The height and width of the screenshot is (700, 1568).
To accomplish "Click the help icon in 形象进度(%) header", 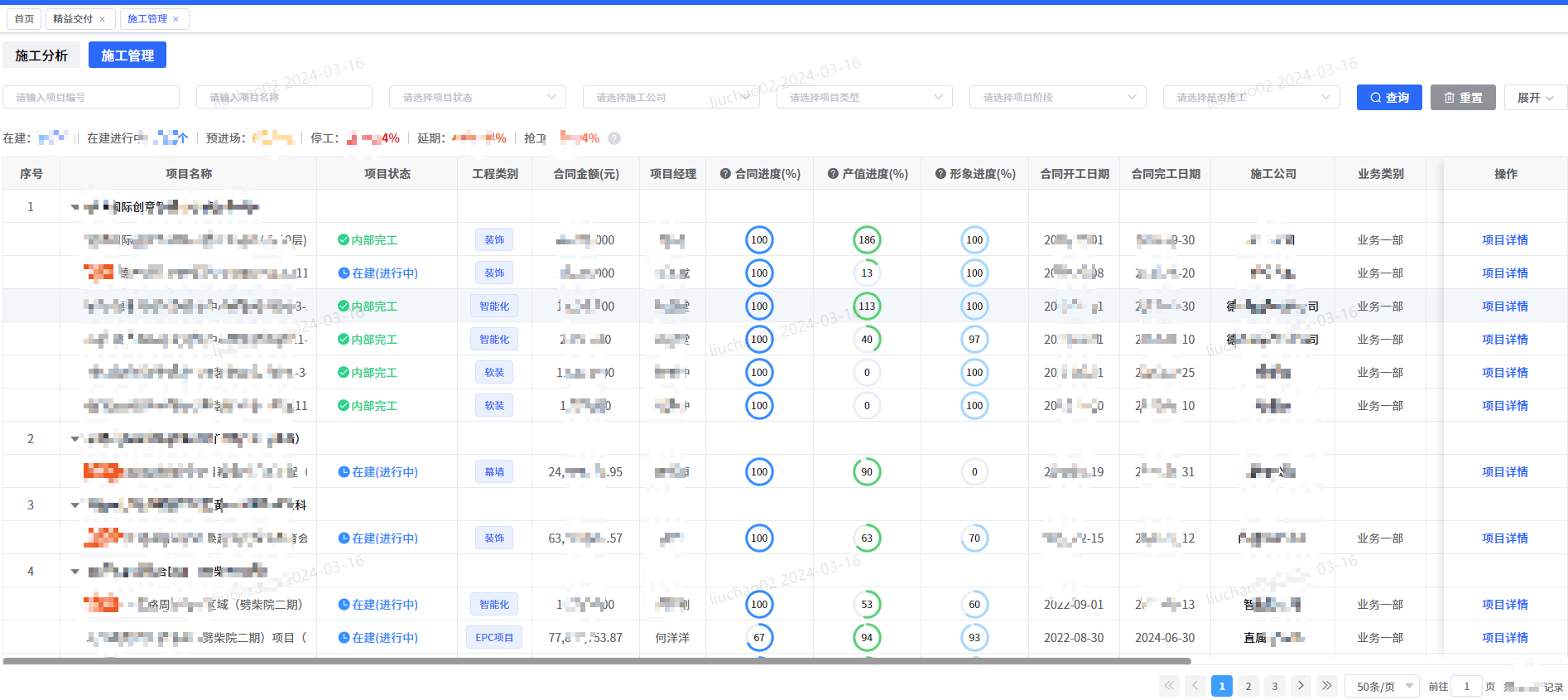I will click(940, 174).
